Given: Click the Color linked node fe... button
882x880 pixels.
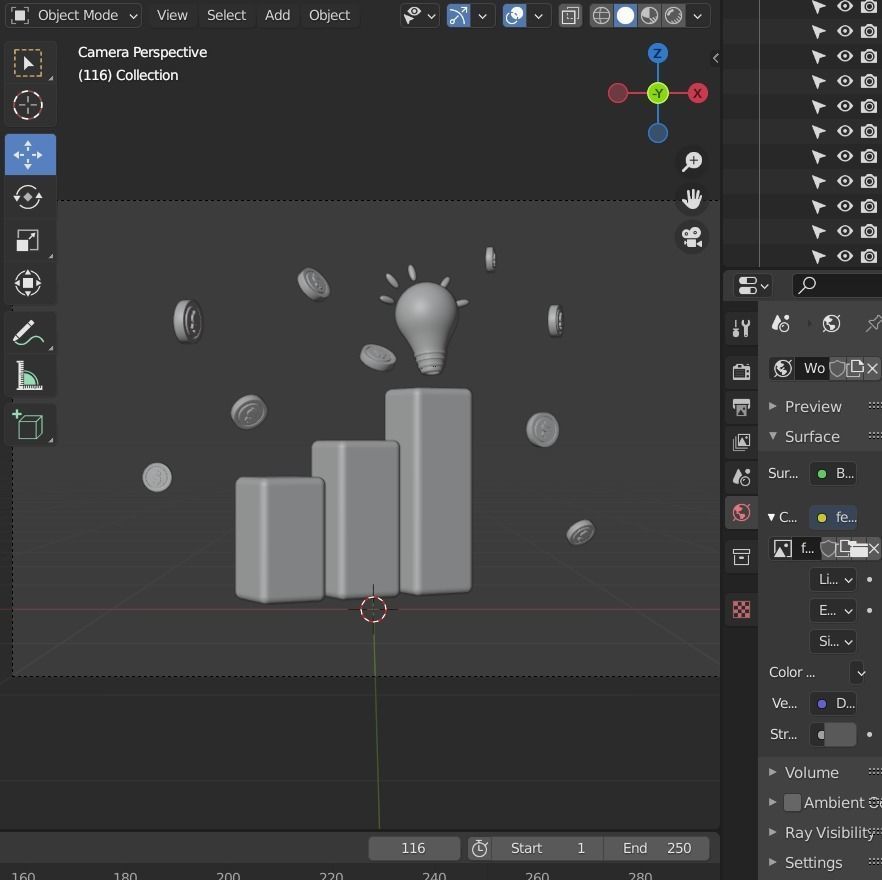Looking at the screenshot, I should (x=834, y=517).
